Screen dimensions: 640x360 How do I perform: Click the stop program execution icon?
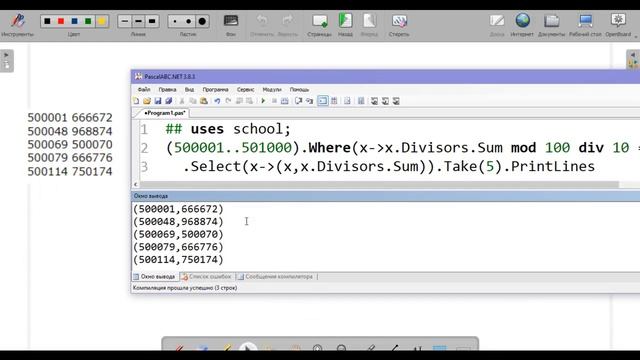tap(274, 101)
